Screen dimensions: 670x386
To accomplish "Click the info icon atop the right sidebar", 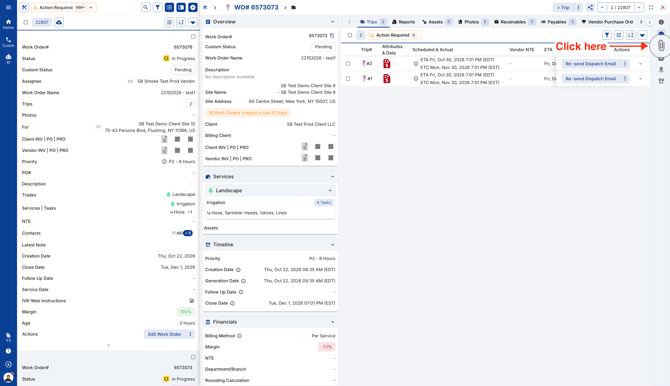I will (661, 22).
